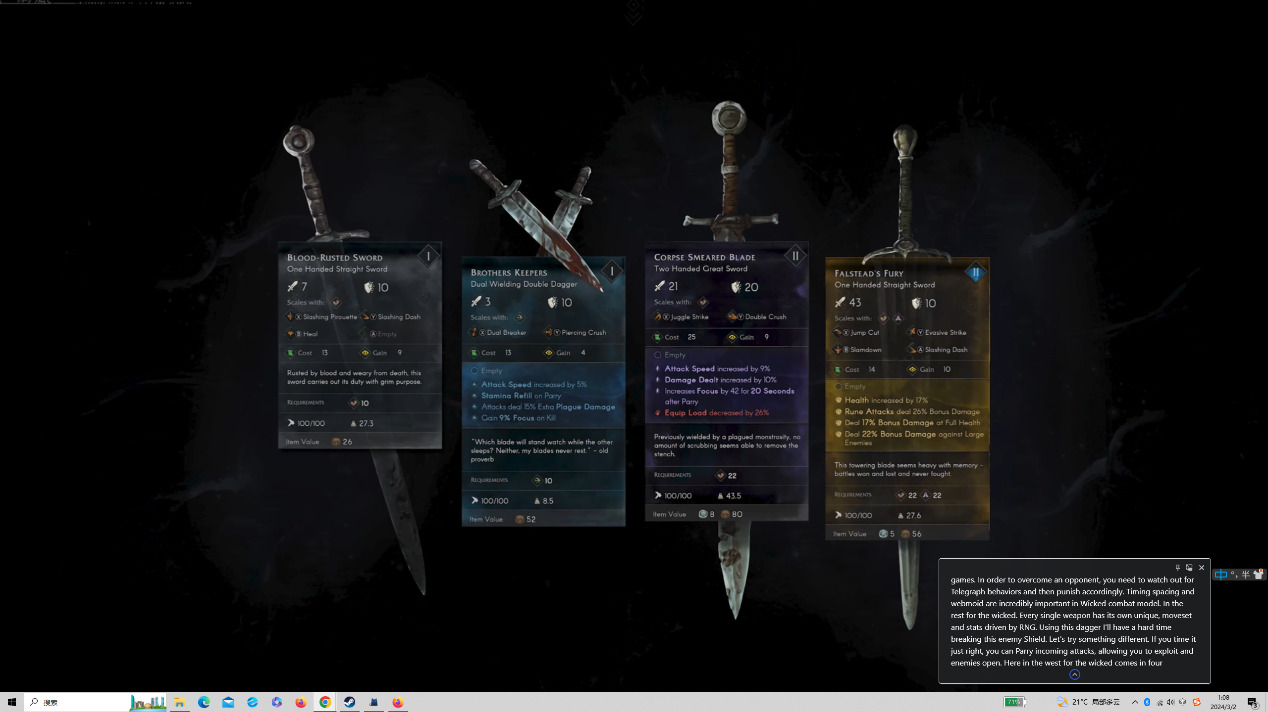
Task: Open File Explorer from the taskbar
Action: point(180,702)
